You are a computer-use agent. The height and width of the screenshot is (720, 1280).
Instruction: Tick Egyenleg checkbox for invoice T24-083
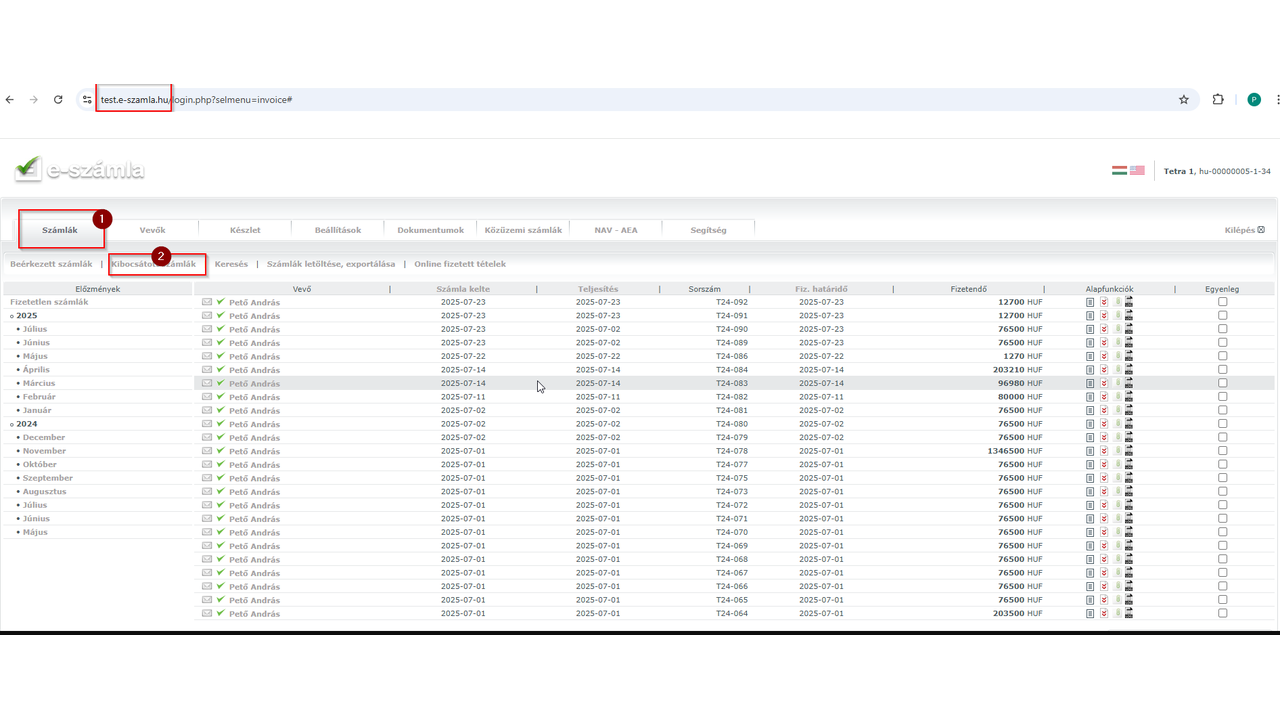[1222, 383]
